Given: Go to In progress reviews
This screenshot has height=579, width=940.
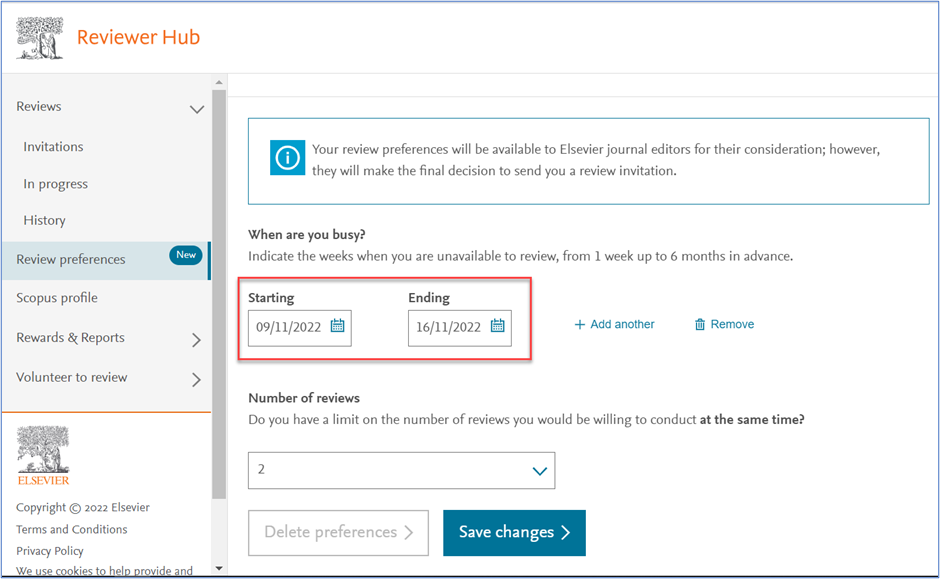Looking at the screenshot, I should [x=56, y=184].
